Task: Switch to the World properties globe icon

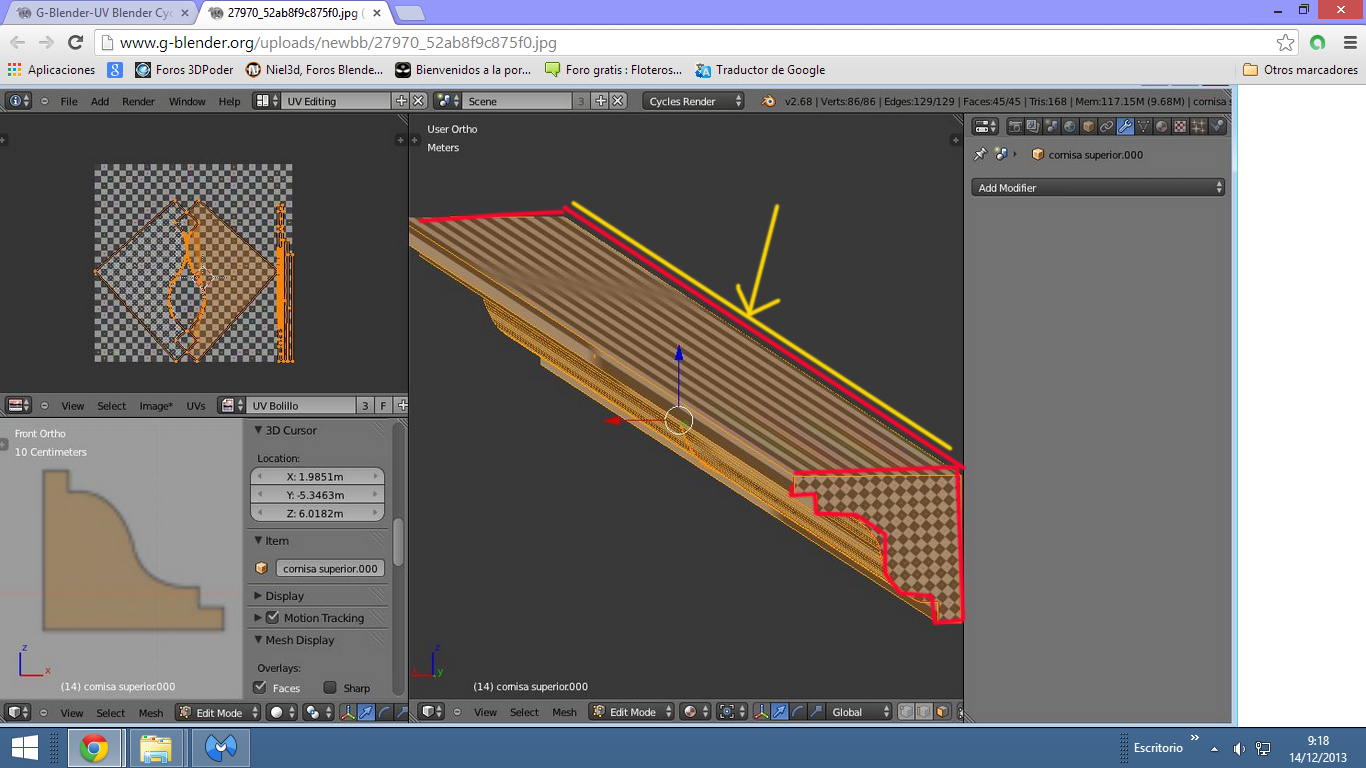Action: (1070, 127)
